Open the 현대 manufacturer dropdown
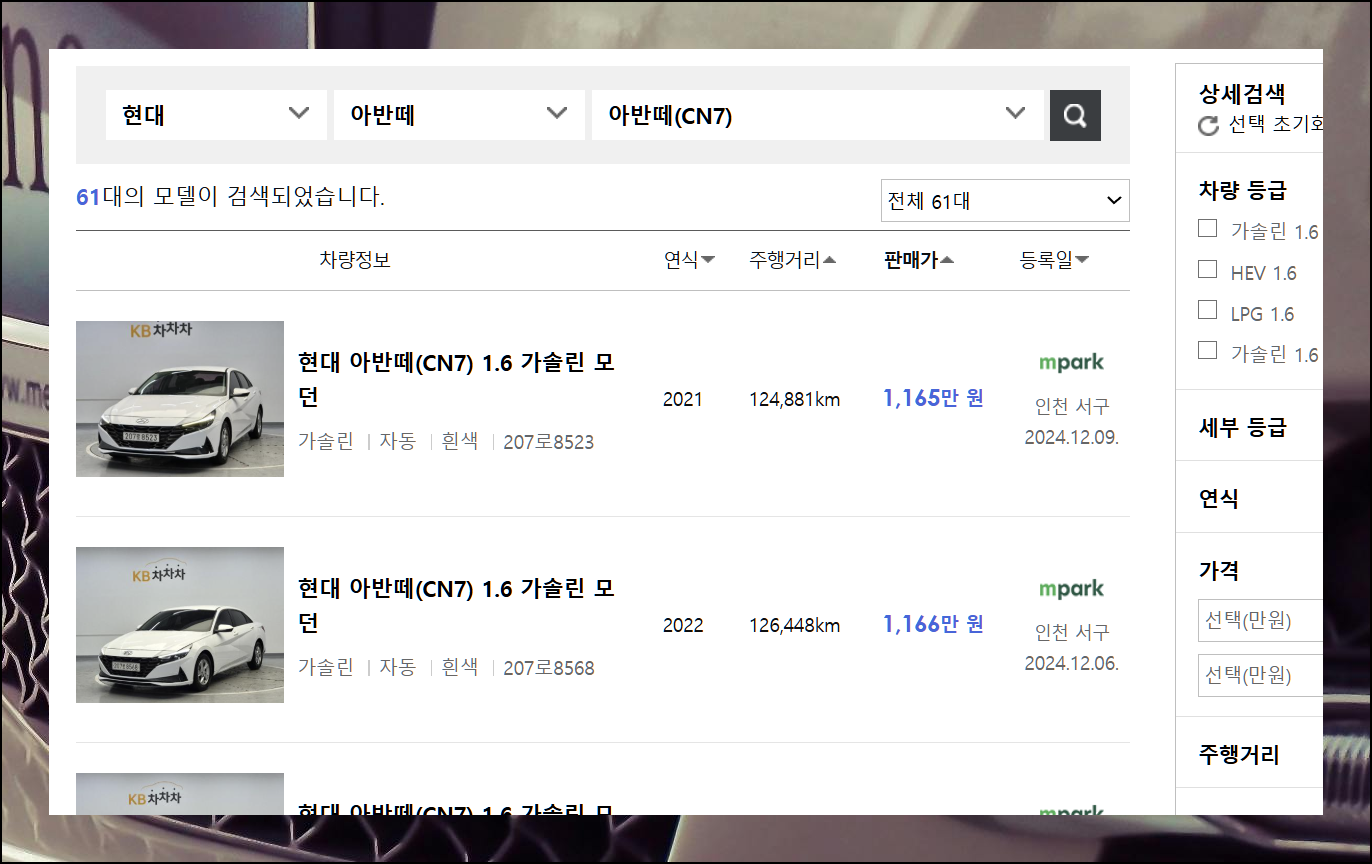 (x=216, y=115)
